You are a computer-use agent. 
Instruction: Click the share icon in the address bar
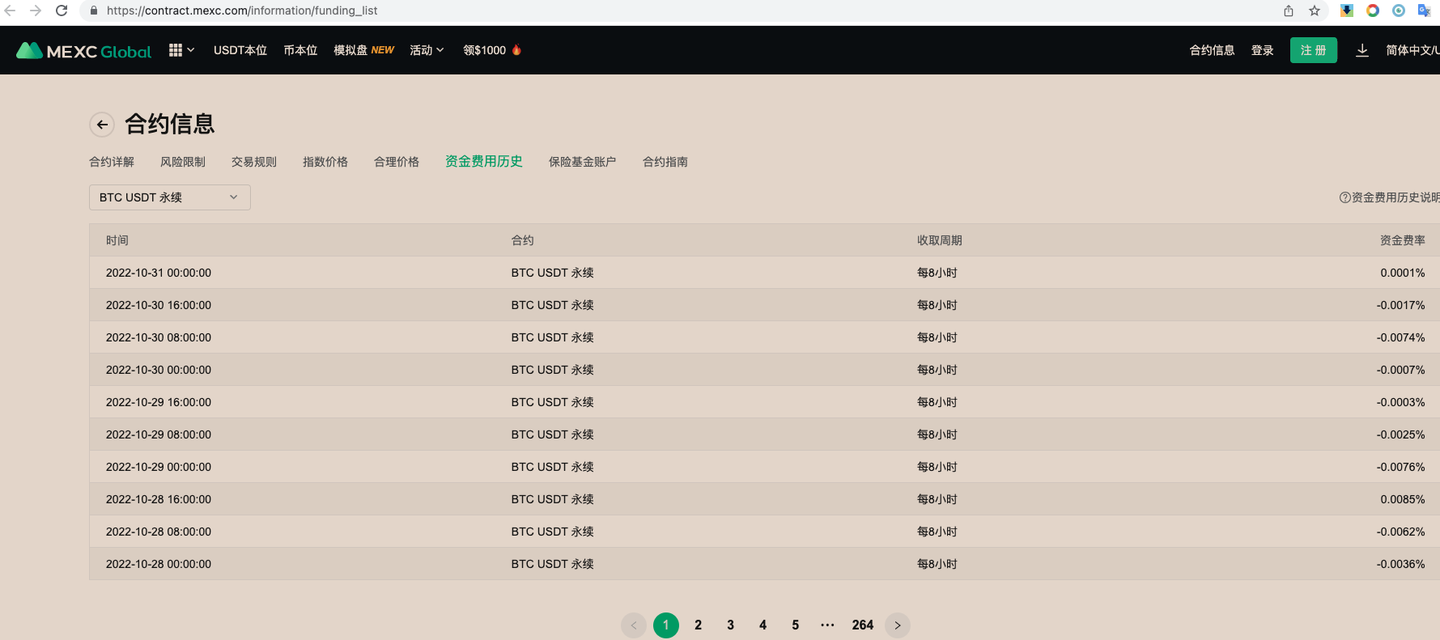tap(1288, 11)
